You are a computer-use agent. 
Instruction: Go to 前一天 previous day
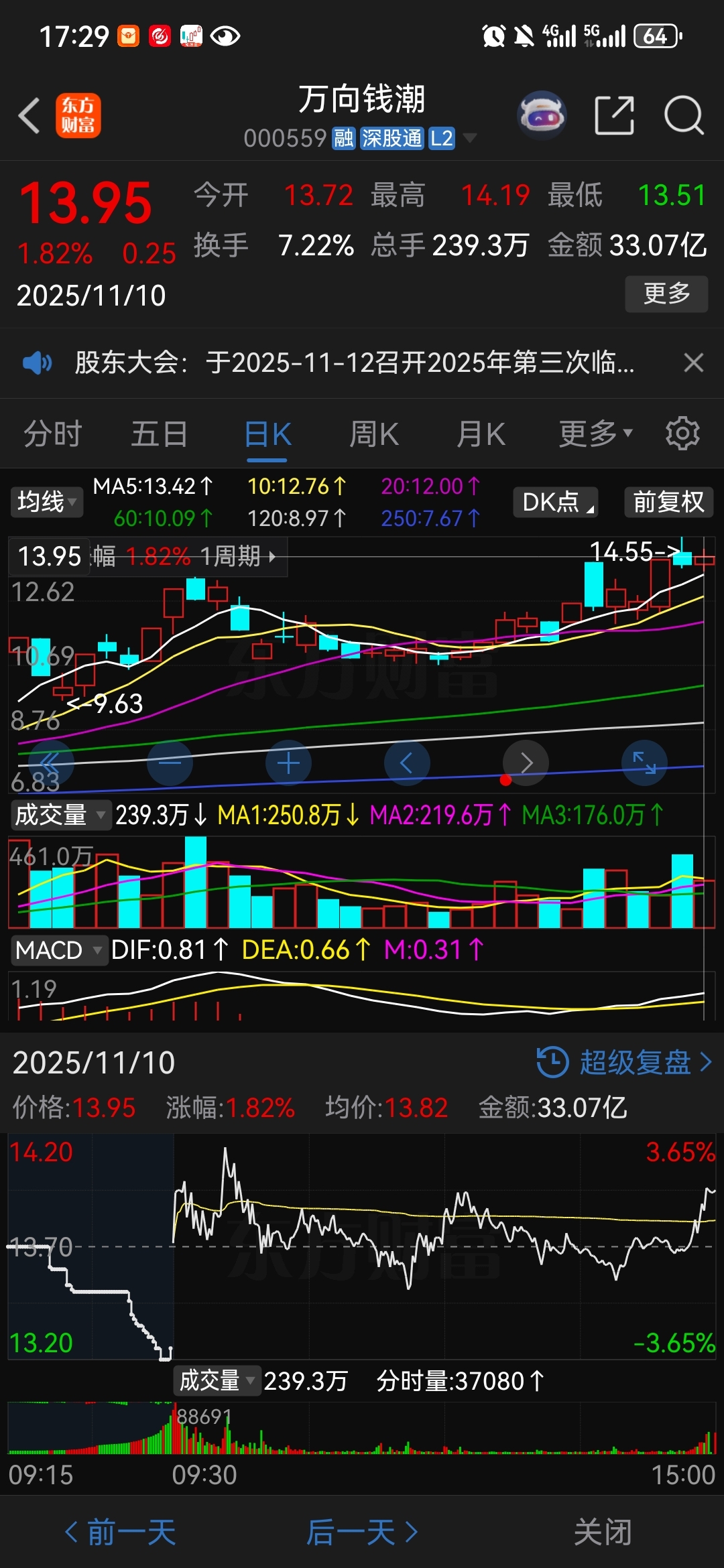121,1532
